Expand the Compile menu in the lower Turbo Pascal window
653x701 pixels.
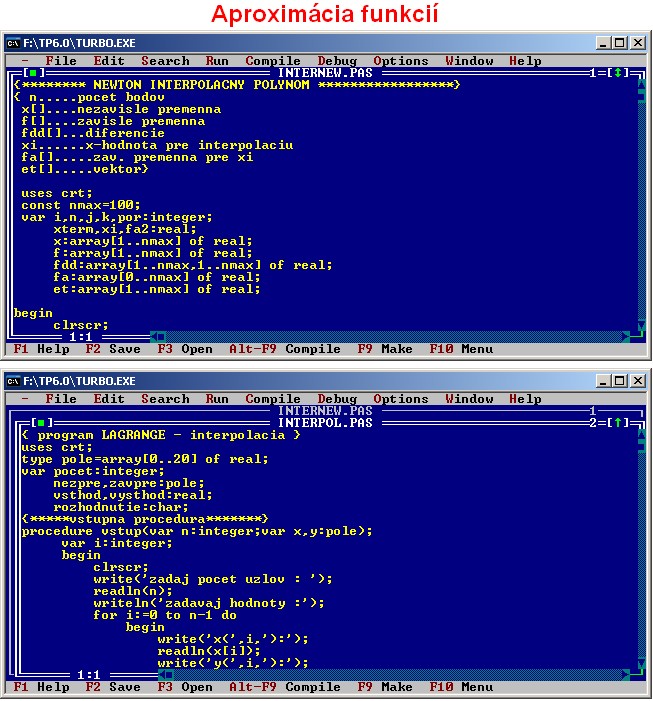[x=272, y=399]
